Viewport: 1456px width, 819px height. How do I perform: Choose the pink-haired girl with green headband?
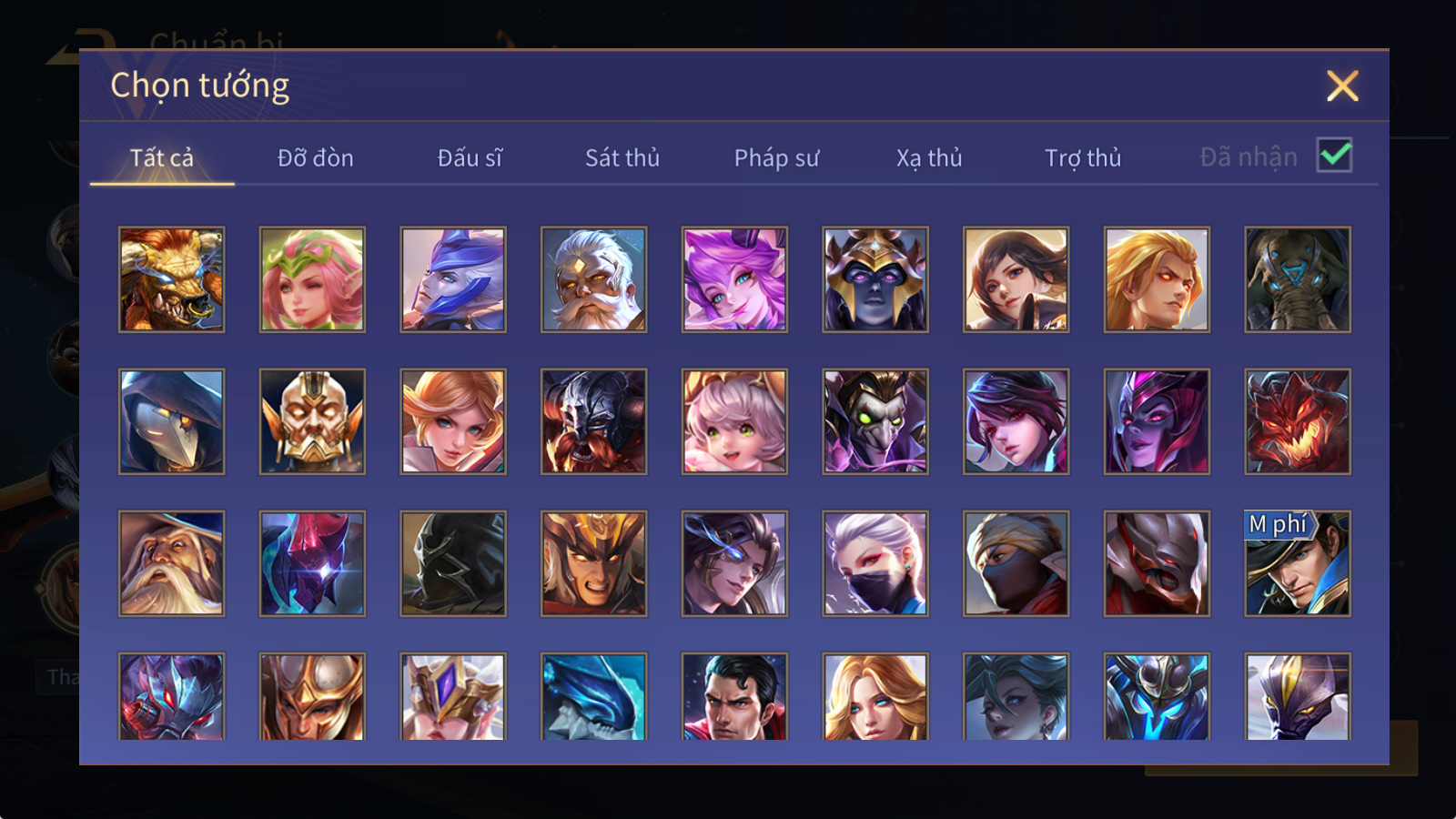(312, 279)
